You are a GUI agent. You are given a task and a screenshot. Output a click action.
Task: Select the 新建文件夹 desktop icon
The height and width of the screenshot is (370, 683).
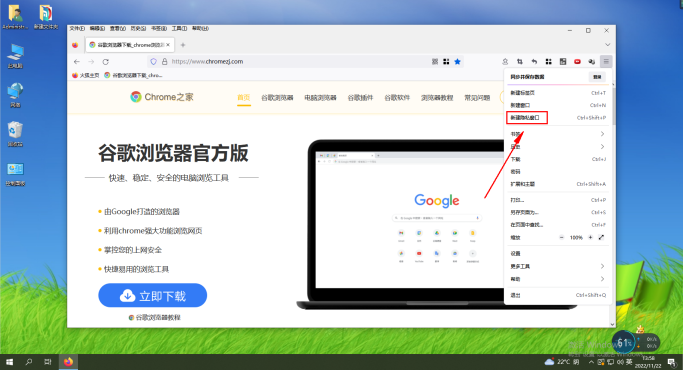coord(46,17)
